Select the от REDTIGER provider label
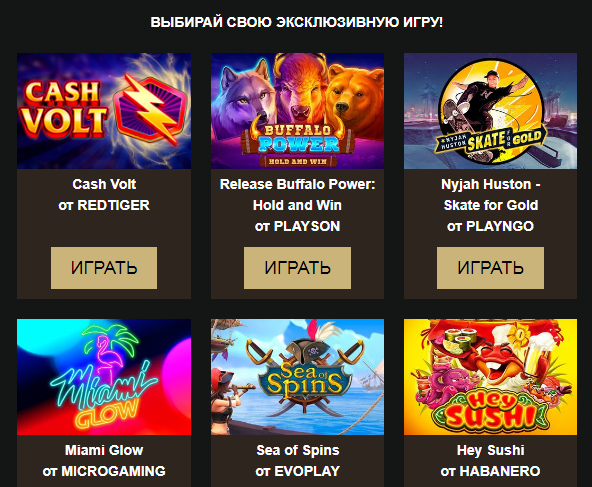Screen dimensions: 592x487 [104, 205]
